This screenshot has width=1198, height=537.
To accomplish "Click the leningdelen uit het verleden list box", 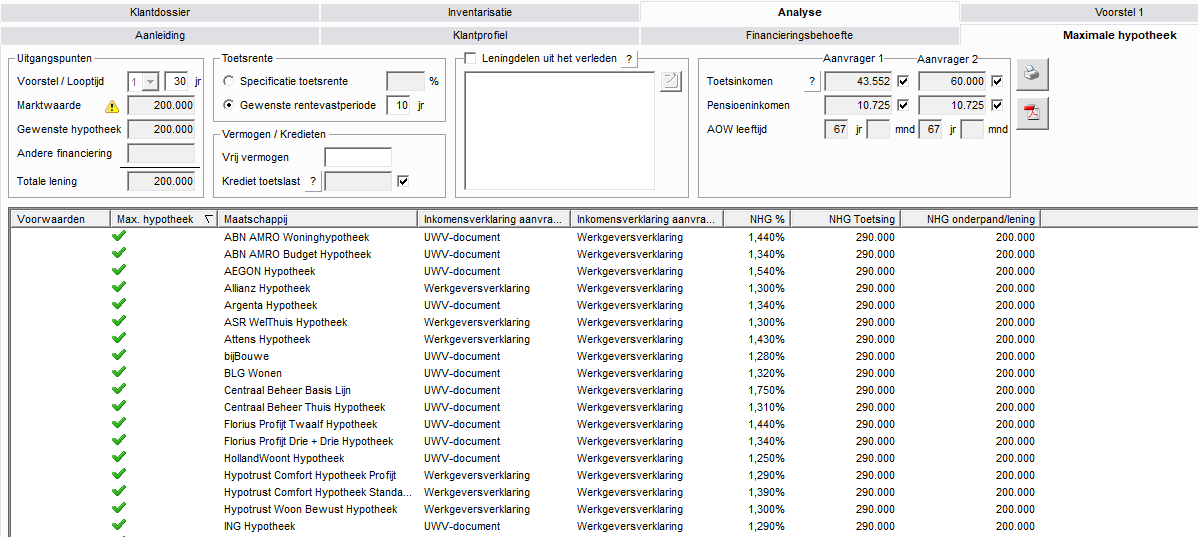I will 559,130.
